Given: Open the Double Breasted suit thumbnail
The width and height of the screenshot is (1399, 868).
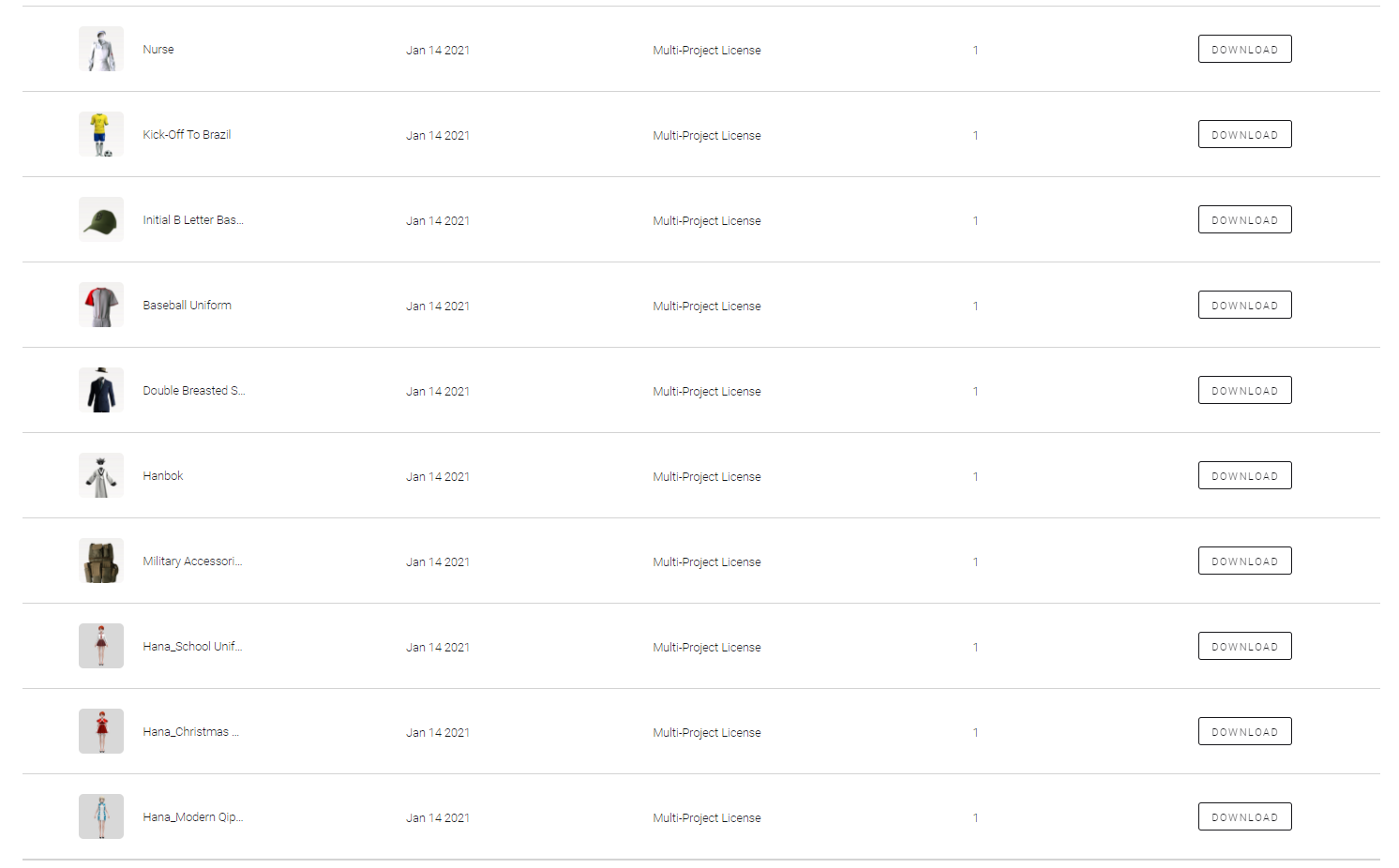Looking at the screenshot, I should 101,390.
